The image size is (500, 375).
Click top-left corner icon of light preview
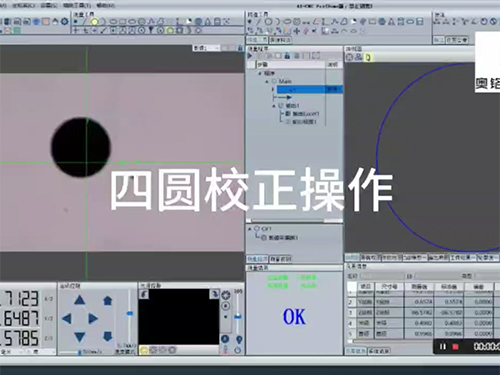(144, 294)
